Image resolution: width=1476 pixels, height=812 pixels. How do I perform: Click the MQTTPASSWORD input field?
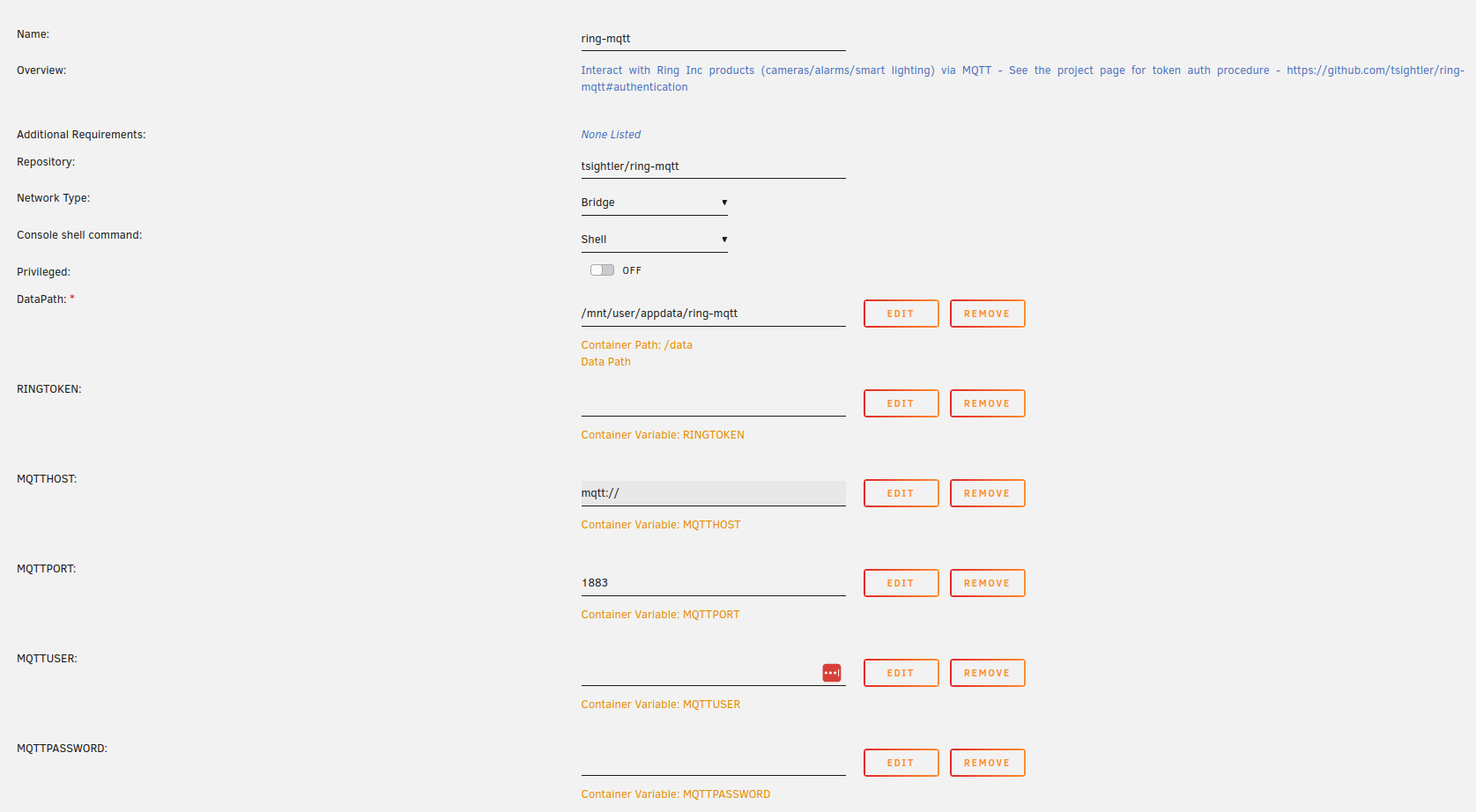(712, 763)
